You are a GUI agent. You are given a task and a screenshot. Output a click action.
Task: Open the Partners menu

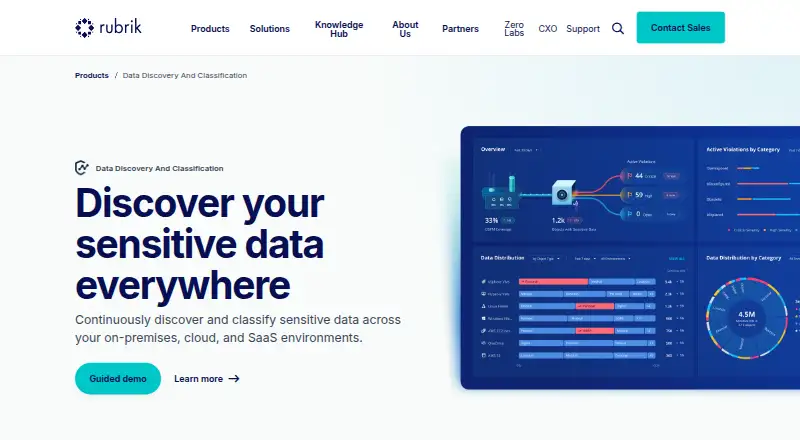coord(460,29)
